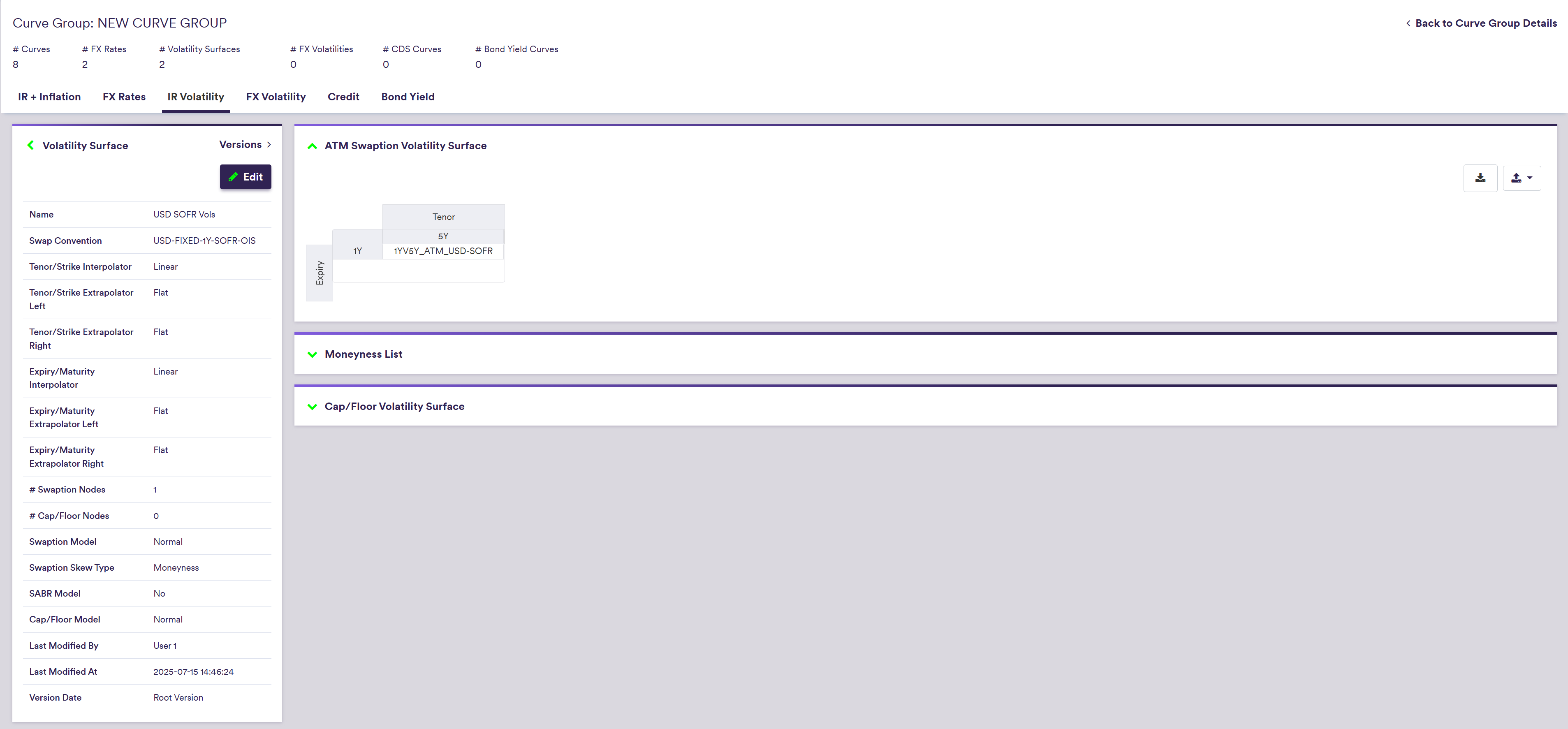This screenshot has width=1568, height=729.
Task: Click the download icon button
Action: point(1480,178)
